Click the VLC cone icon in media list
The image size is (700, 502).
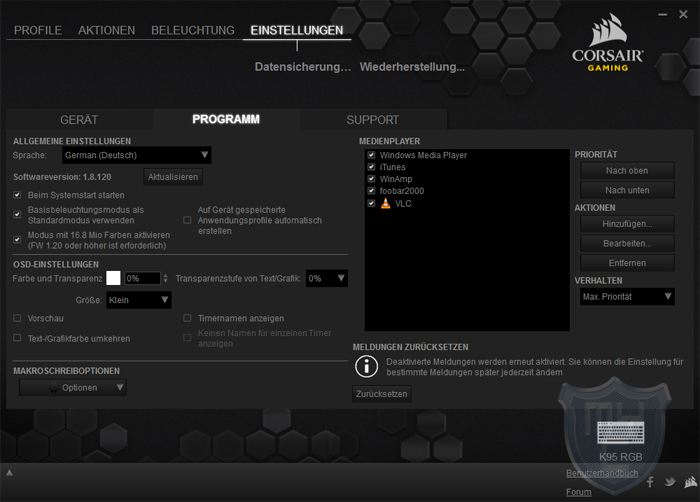pos(386,203)
